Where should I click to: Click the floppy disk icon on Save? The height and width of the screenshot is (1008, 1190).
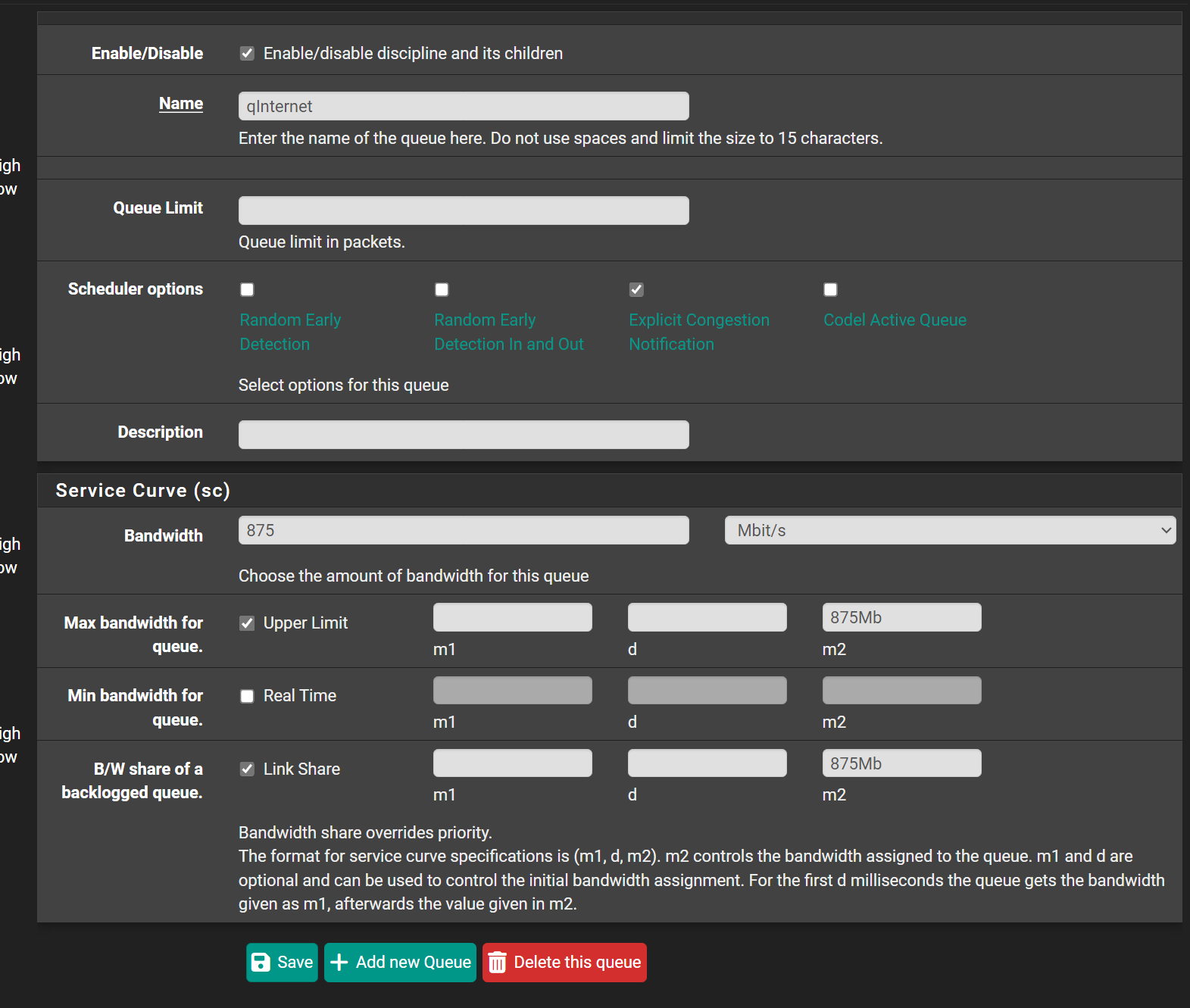261,963
